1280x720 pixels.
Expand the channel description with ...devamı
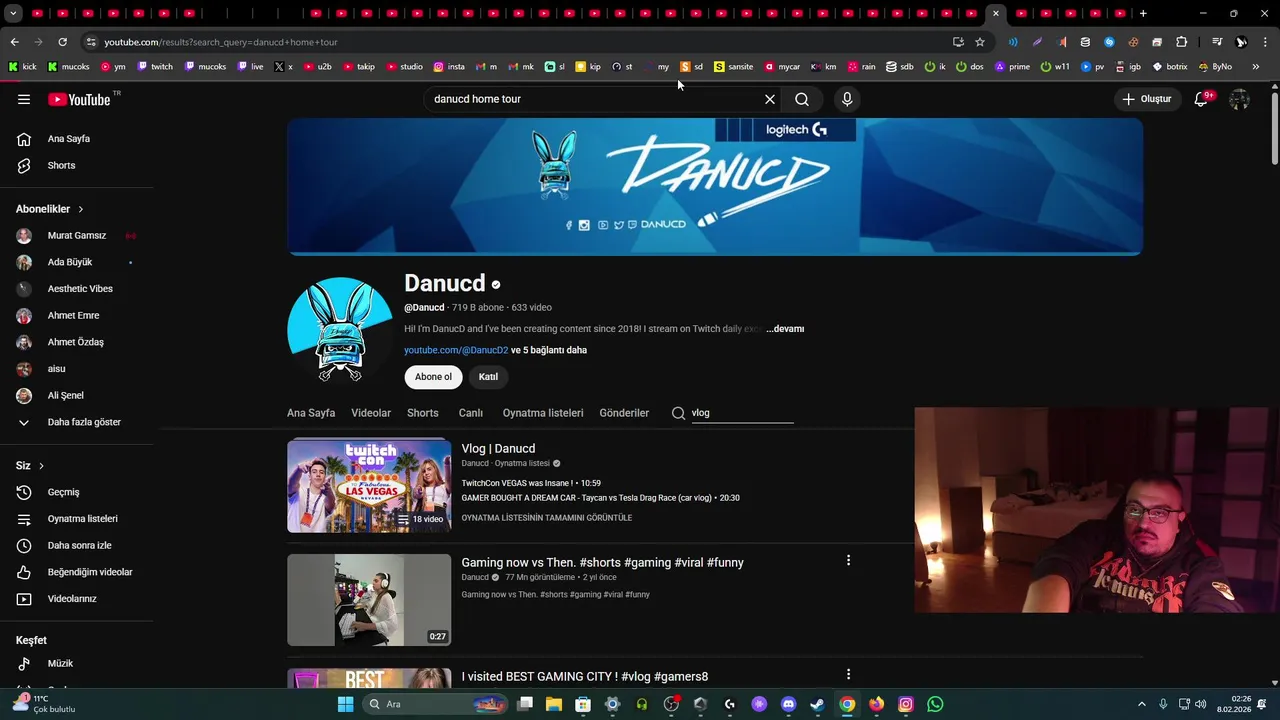coord(785,329)
